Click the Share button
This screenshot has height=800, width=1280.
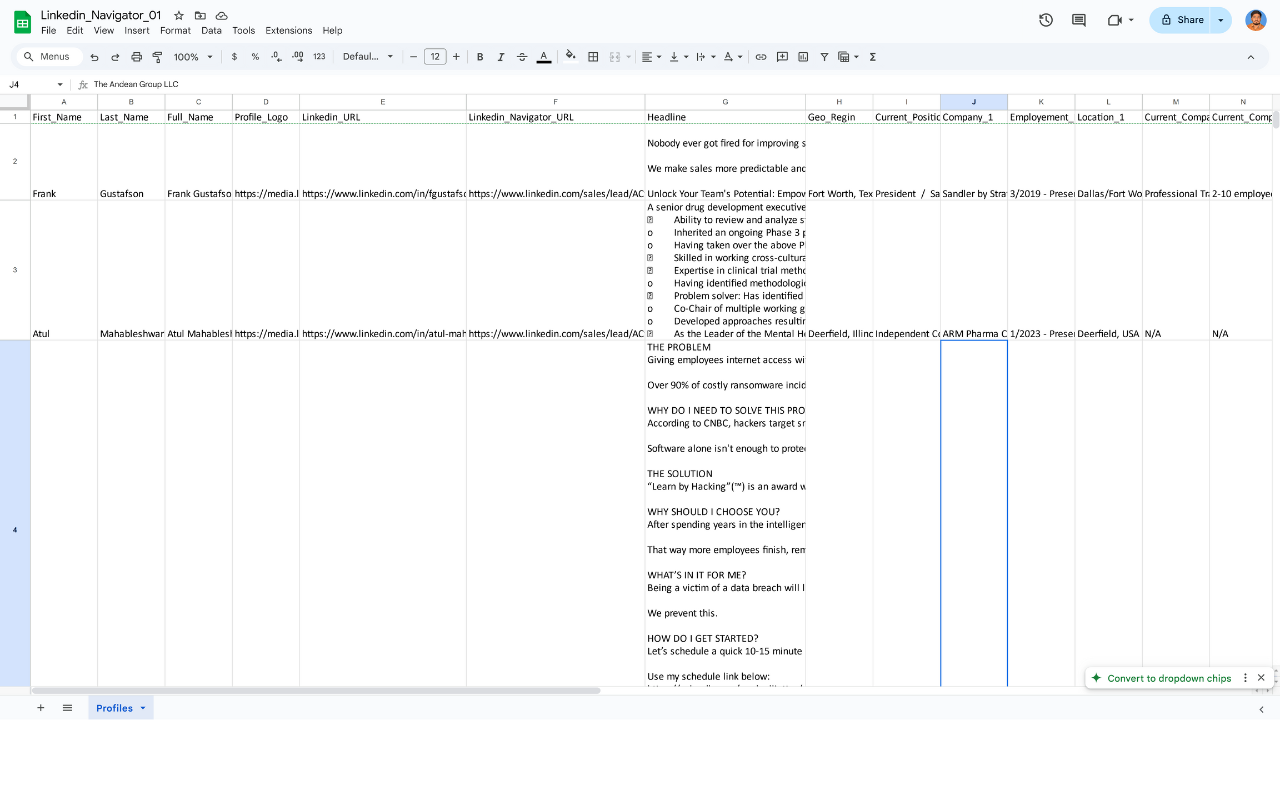click(x=1180, y=20)
